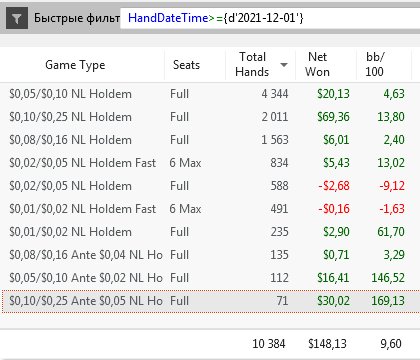Click the 9,60 overall bb/100 summary
This screenshot has width=420, height=360.
tap(391, 344)
